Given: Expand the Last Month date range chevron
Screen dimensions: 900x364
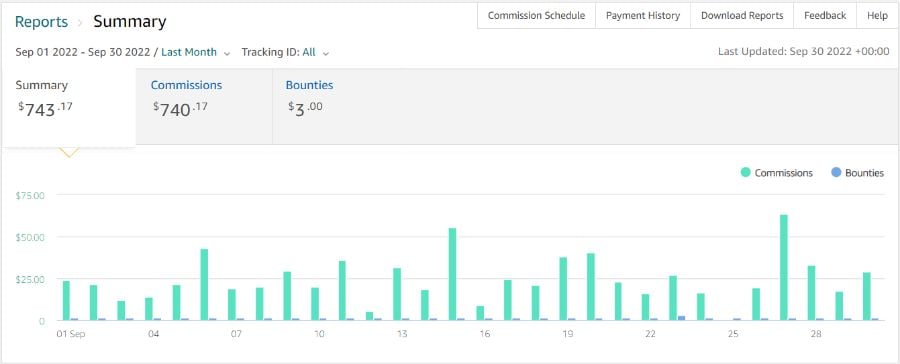Looking at the screenshot, I should pos(227,53).
